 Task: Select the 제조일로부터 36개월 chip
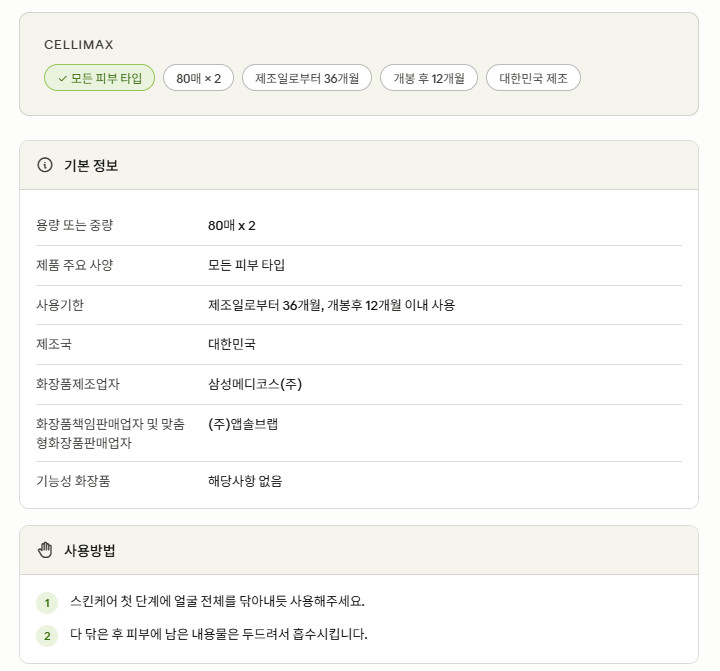coord(307,78)
